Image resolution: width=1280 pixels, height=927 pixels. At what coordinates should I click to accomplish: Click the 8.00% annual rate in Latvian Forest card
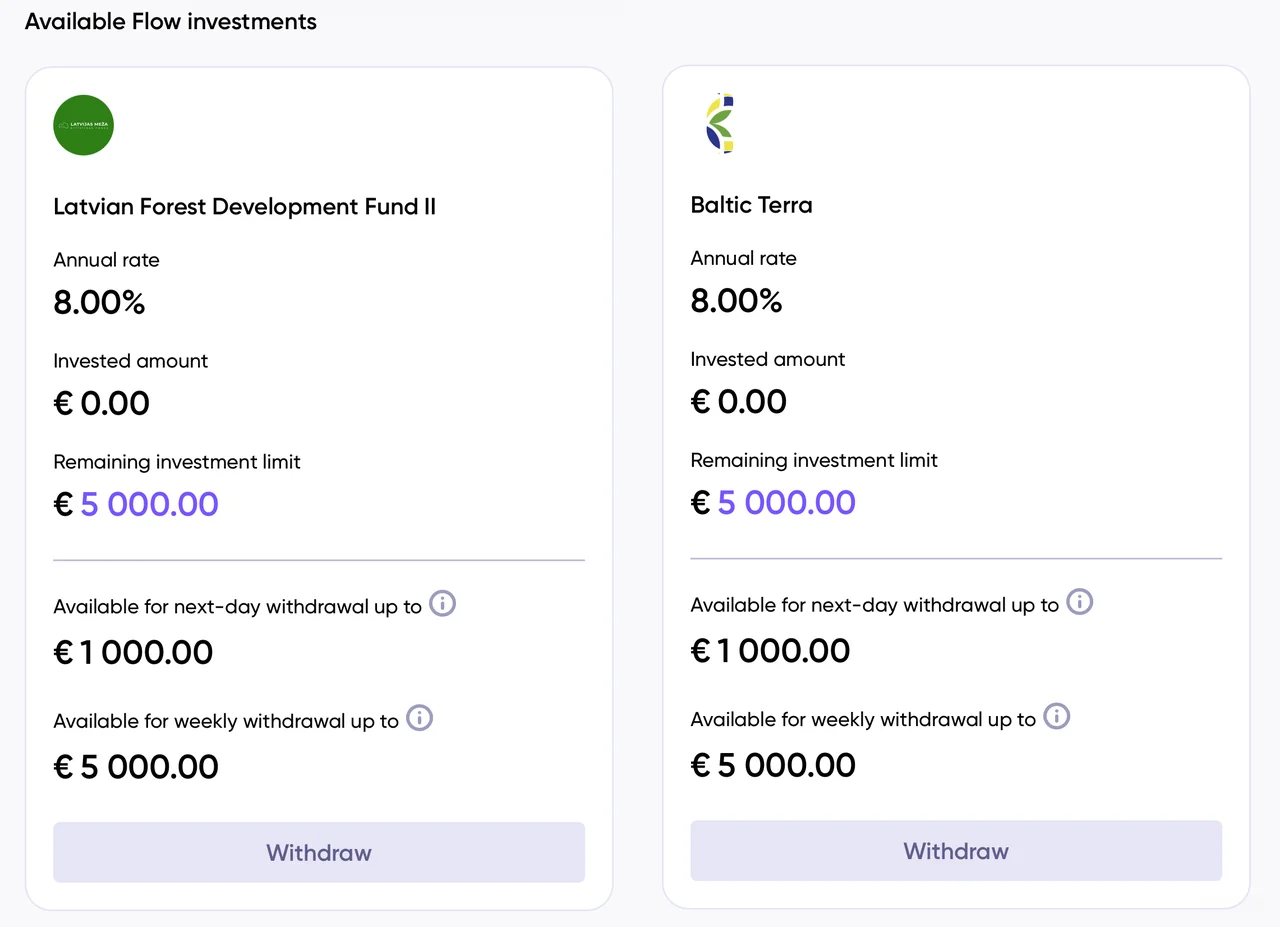99,303
